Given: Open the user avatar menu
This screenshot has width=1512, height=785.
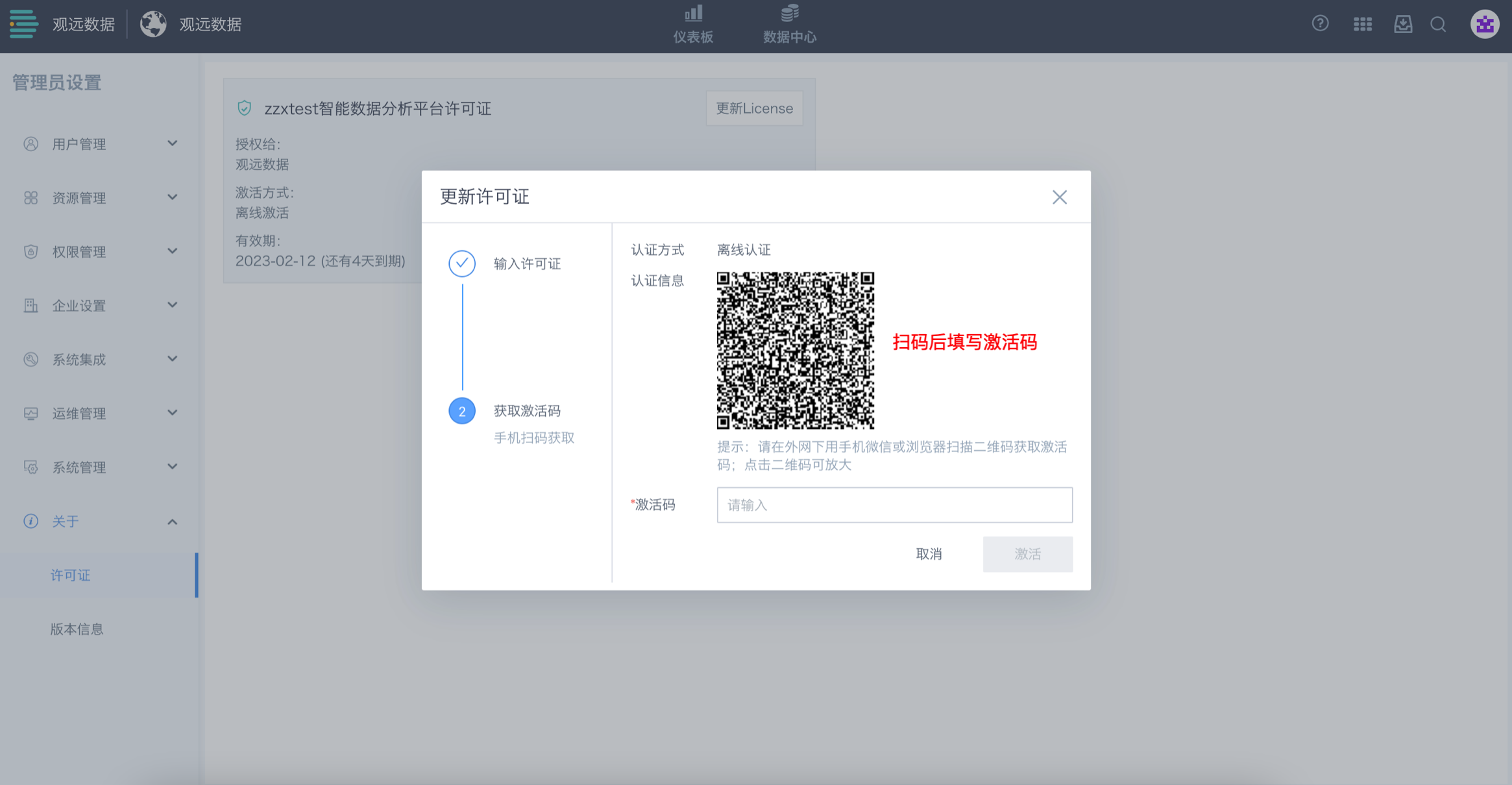Looking at the screenshot, I should 1484,24.
